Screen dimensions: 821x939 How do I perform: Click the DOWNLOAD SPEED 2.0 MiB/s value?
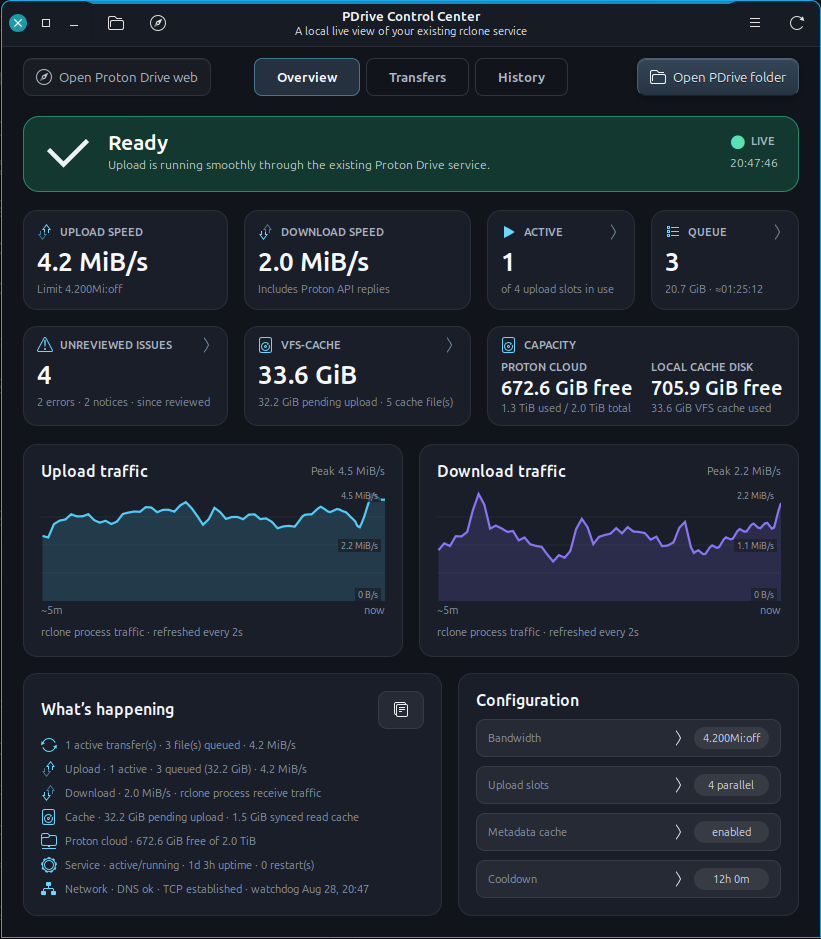tap(314, 262)
